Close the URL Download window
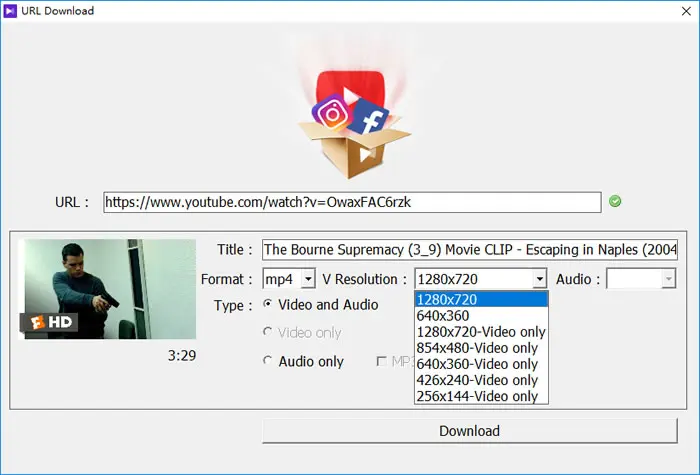This screenshot has height=475, width=700. tap(687, 11)
